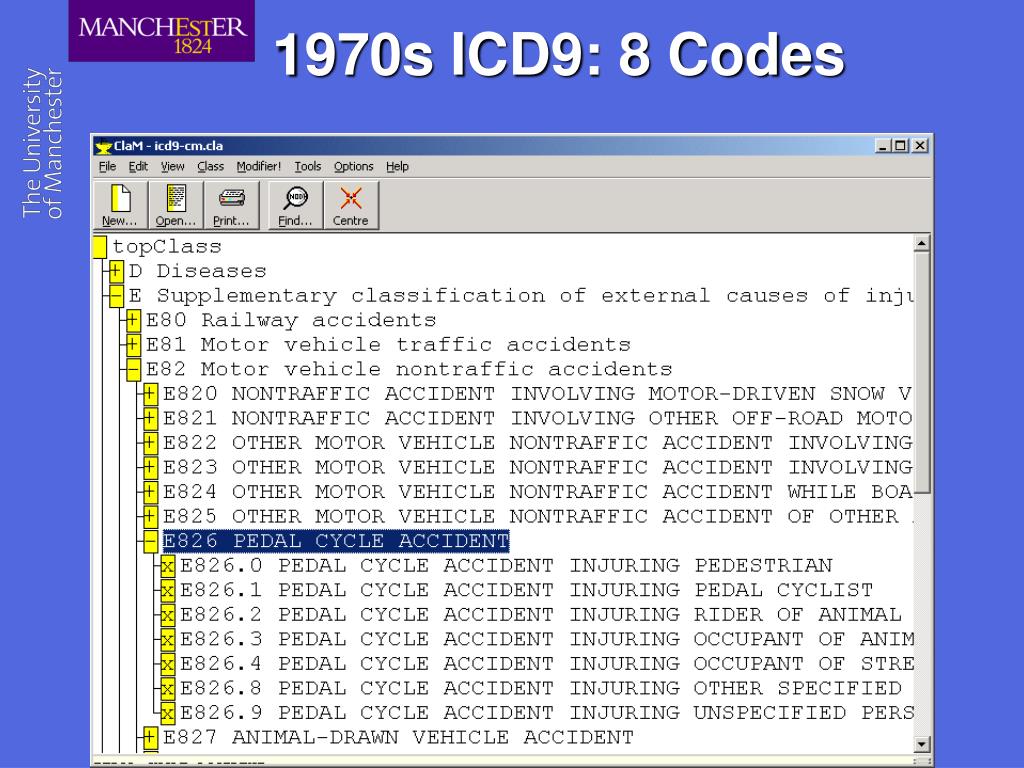Click the leaf marker icon beside E826.0
The height and width of the screenshot is (768, 1024).
pos(168,566)
